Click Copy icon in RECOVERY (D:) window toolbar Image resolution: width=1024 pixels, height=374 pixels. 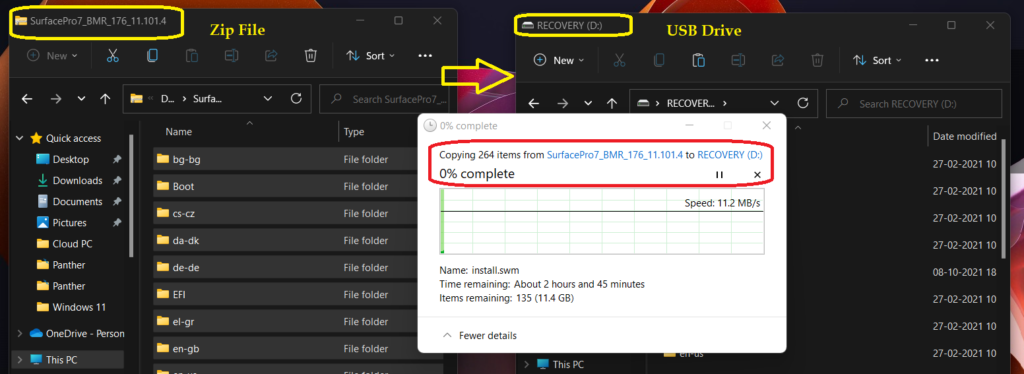click(x=659, y=61)
